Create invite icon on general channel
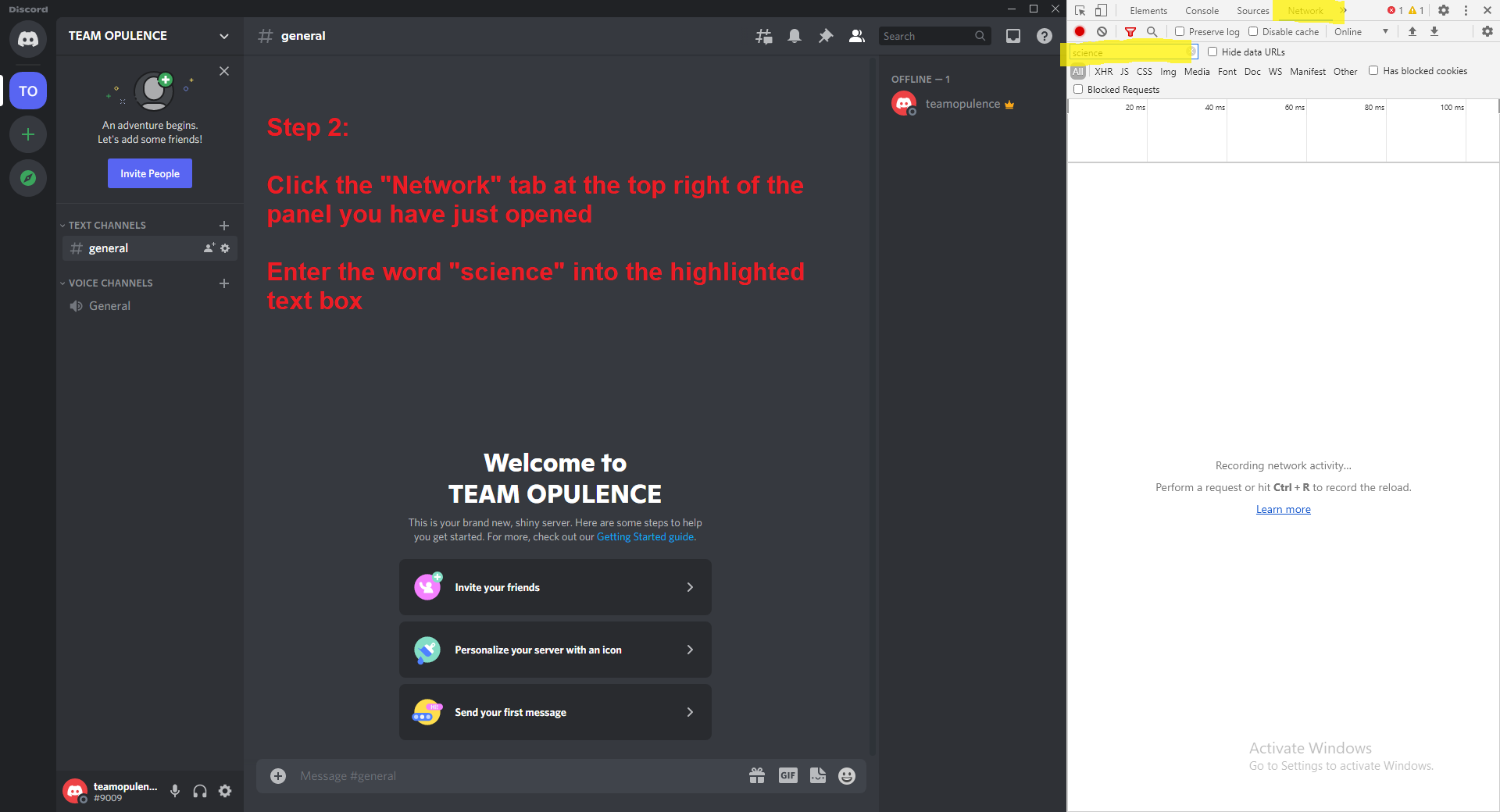 pos(209,248)
